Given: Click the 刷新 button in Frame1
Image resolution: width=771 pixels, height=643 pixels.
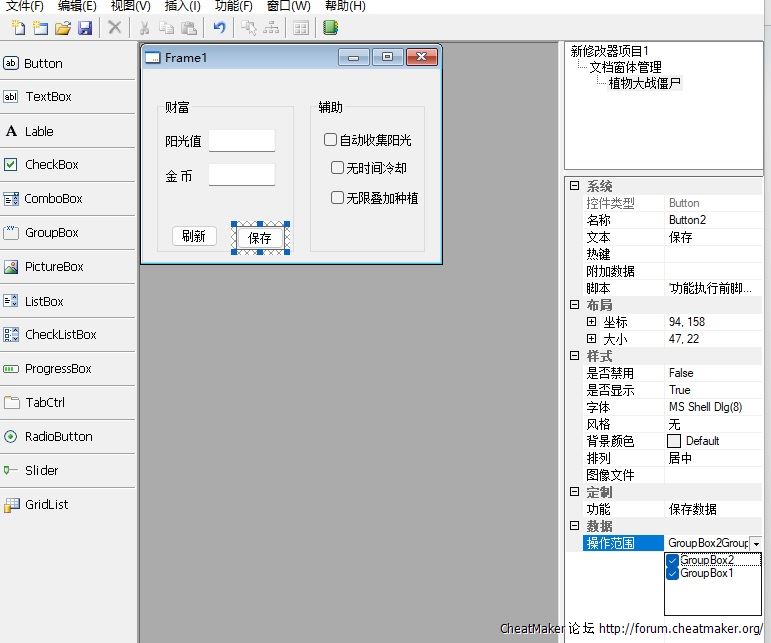Looking at the screenshot, I should click(x=194, y=236).
